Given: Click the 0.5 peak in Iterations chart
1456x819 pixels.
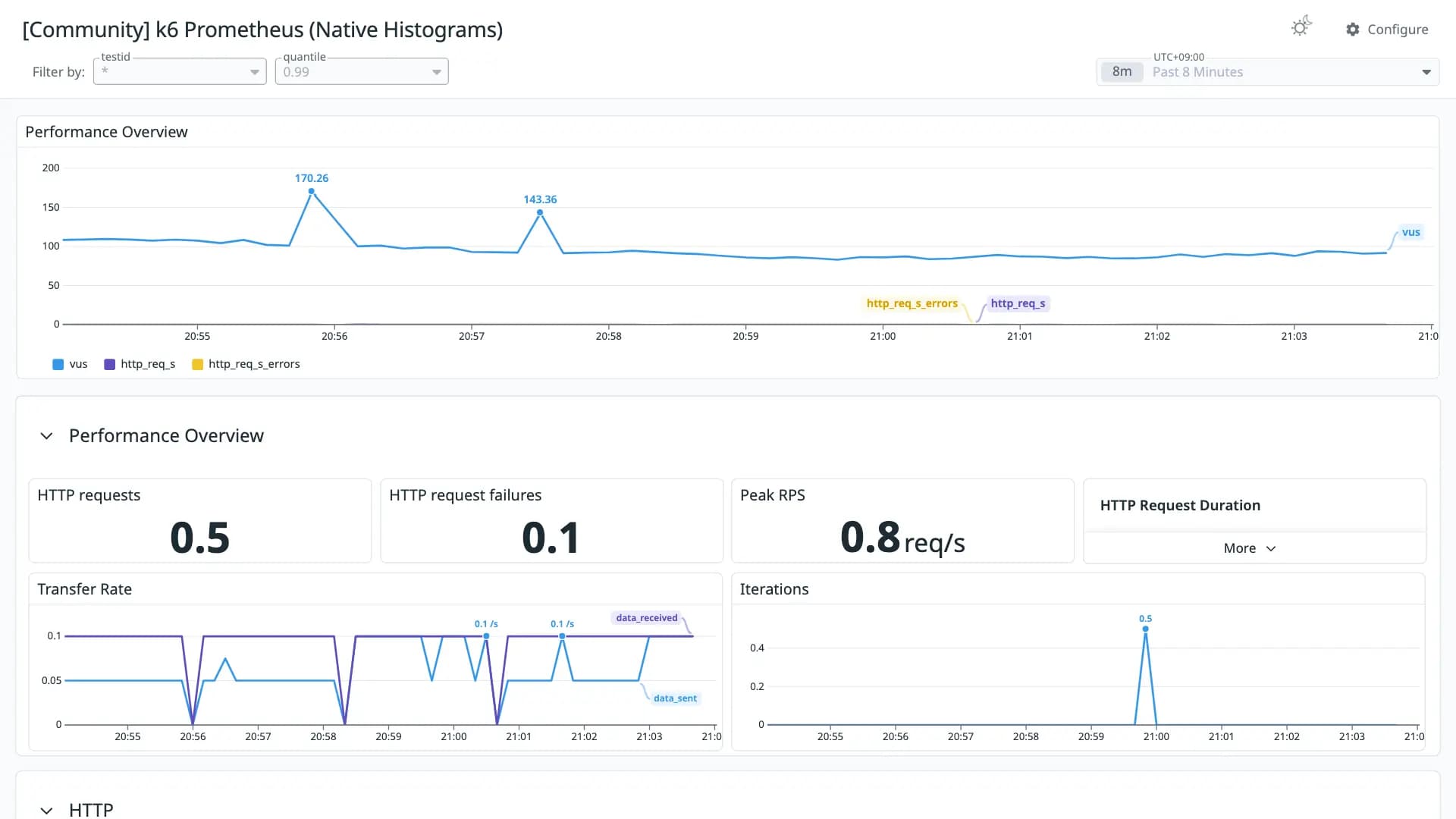Looking at the screenshot, I should click(x=1145, y=629).
